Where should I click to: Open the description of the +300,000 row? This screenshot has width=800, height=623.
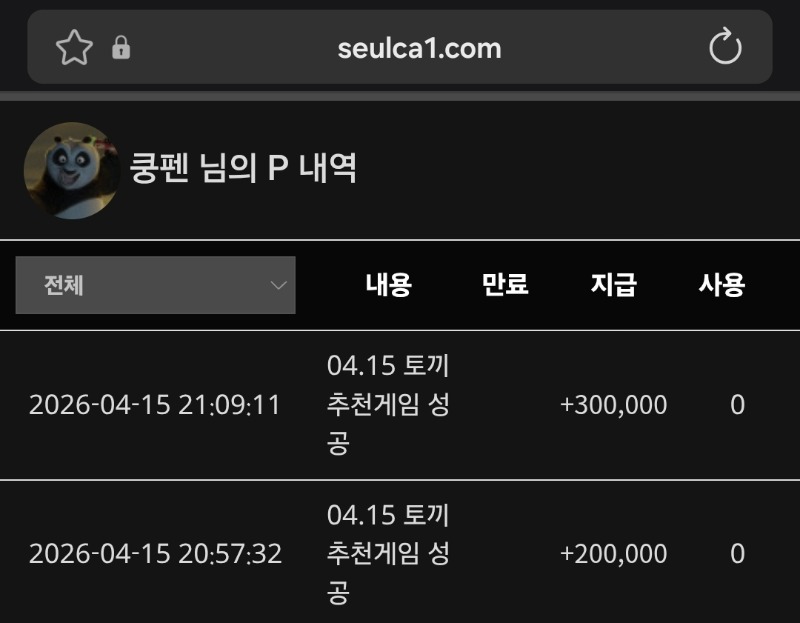point(388,405)
